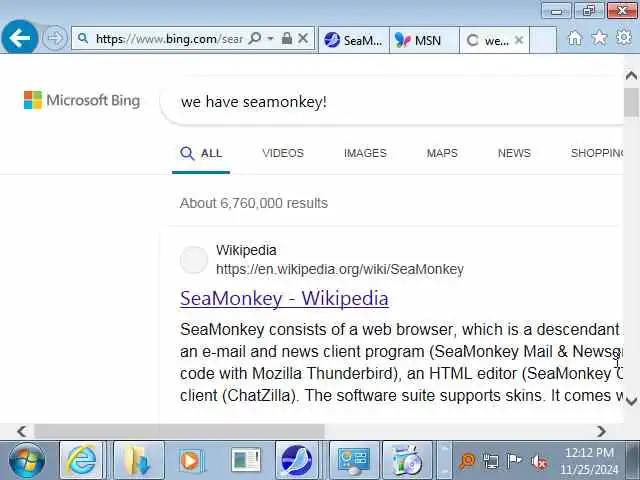Click the Wikipedia favicon circle
Image resolution: width=640 pixels, height=480 pixels.
tap(194, 260)
